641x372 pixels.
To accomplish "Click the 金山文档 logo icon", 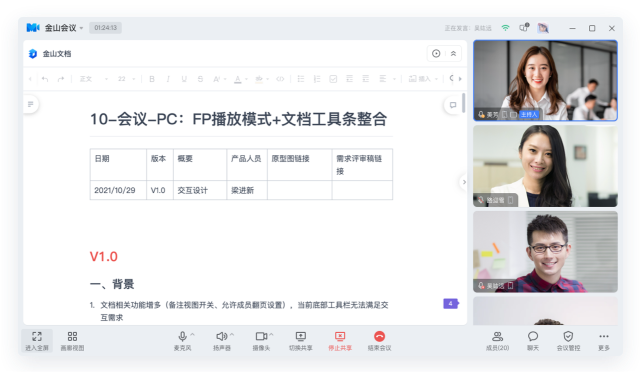I will point(33,54).
